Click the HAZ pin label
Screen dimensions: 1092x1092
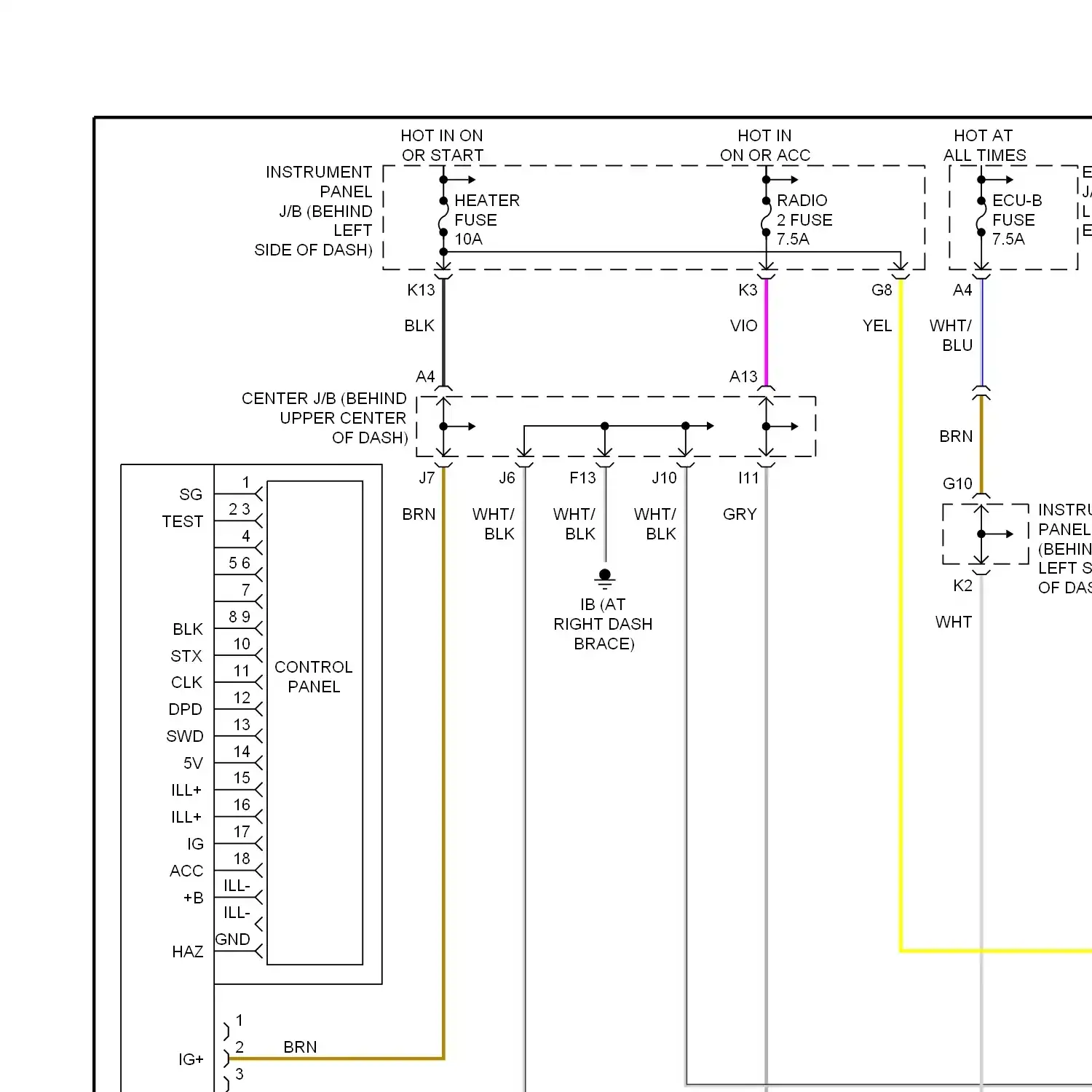click(188, 952)
